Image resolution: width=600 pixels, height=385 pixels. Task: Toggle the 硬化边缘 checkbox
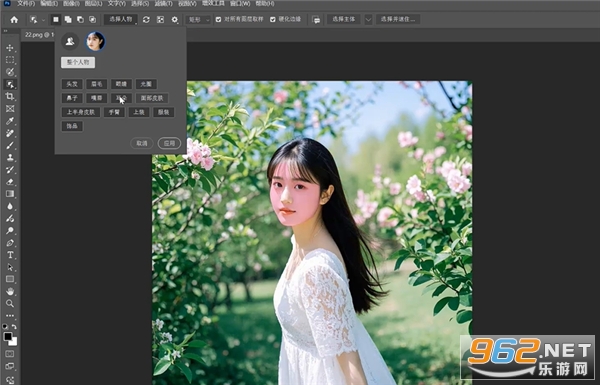click(273, 19)
